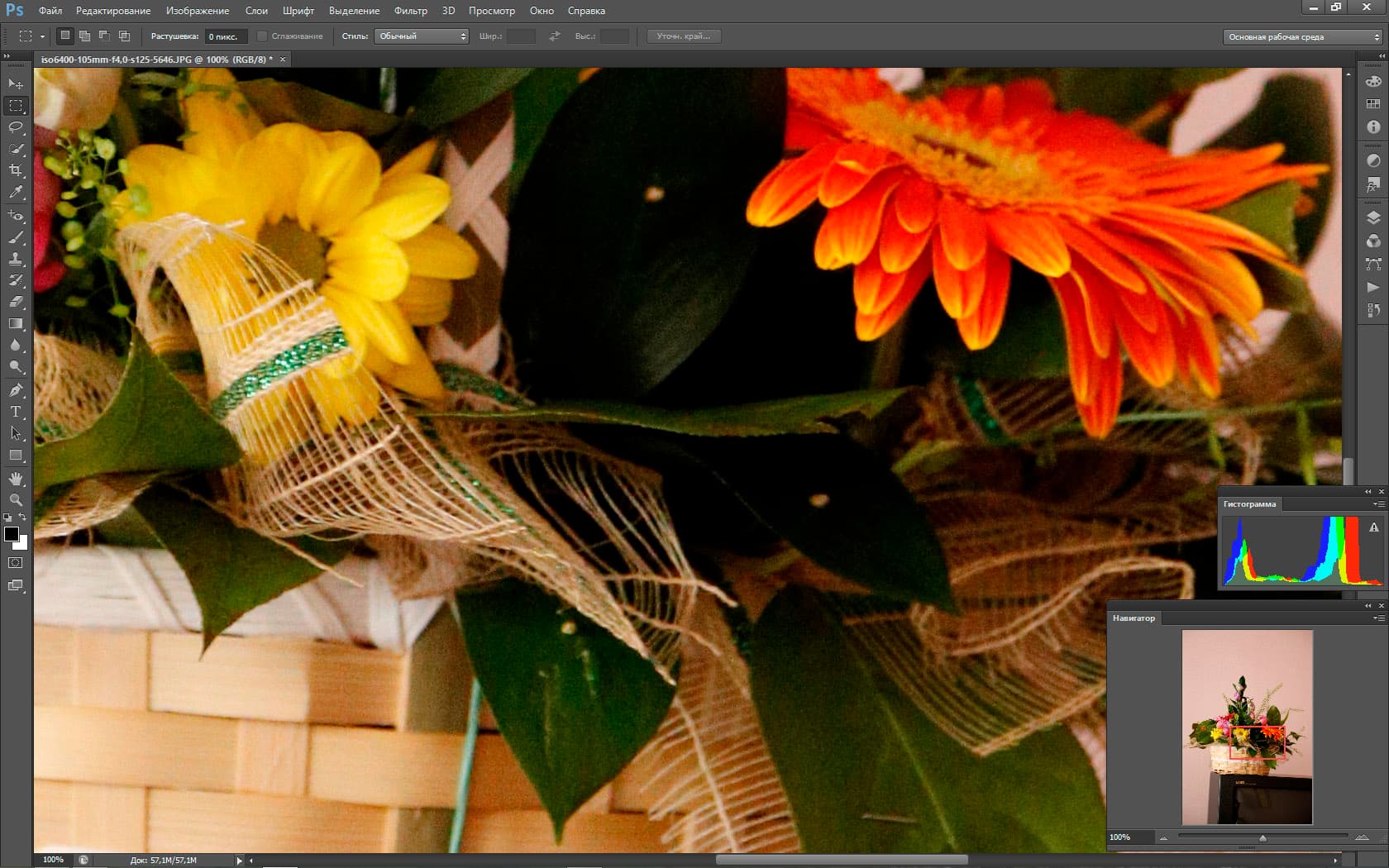Select the Gradient tool

point(16,323)
